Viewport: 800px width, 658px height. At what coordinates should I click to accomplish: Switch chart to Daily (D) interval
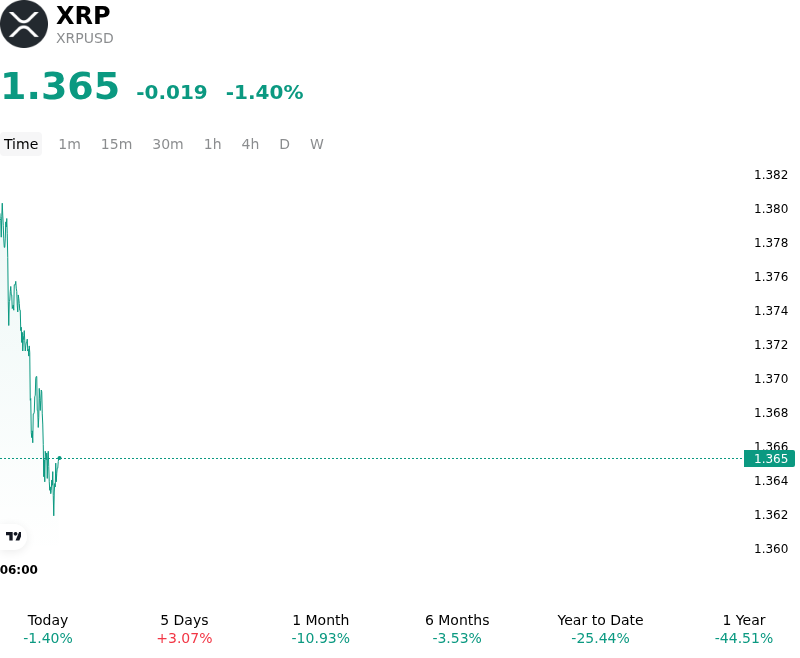coord(284,144)
